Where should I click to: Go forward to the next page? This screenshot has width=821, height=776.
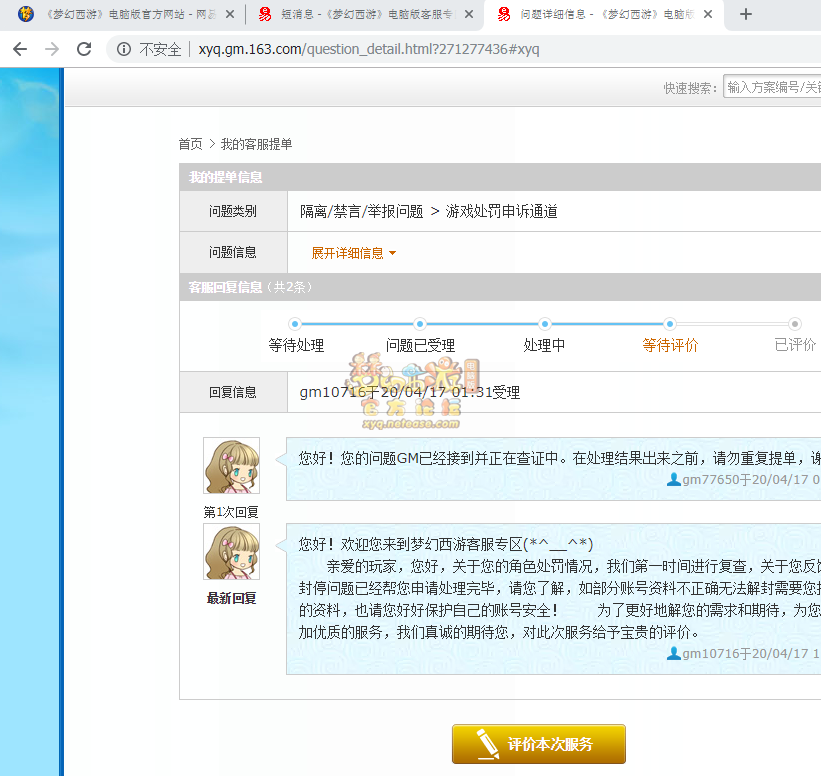pyautogui.click(x=52, y=49)
